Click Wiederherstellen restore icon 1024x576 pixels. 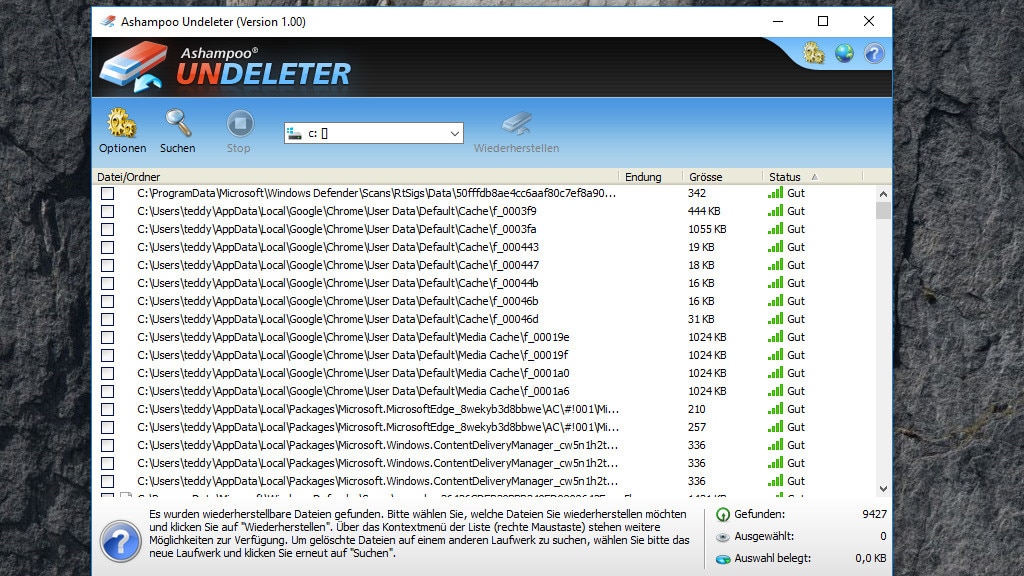coord(517,123)
